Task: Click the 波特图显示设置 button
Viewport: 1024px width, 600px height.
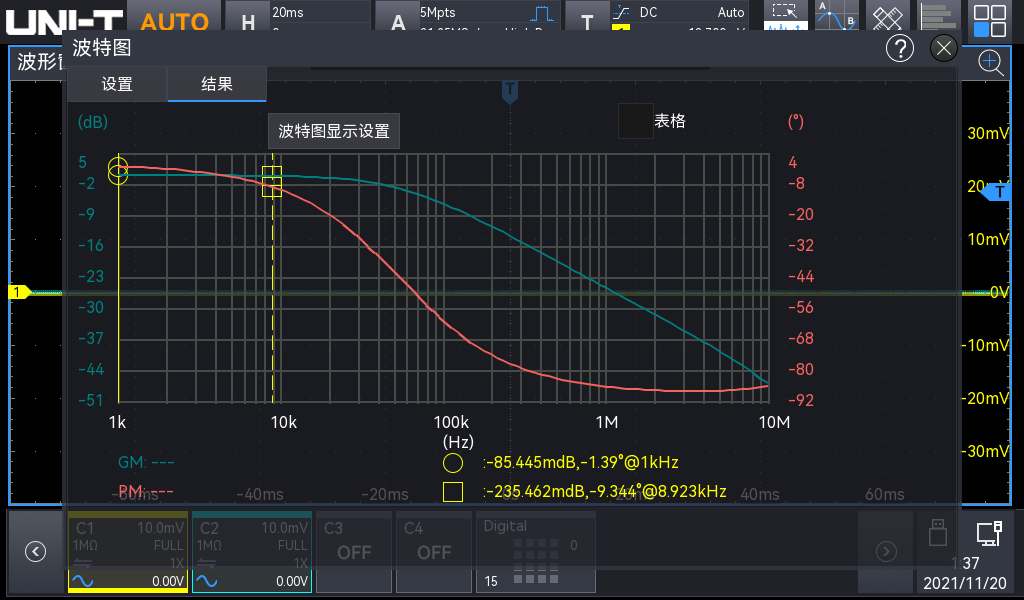Action: tap(334, 131)
